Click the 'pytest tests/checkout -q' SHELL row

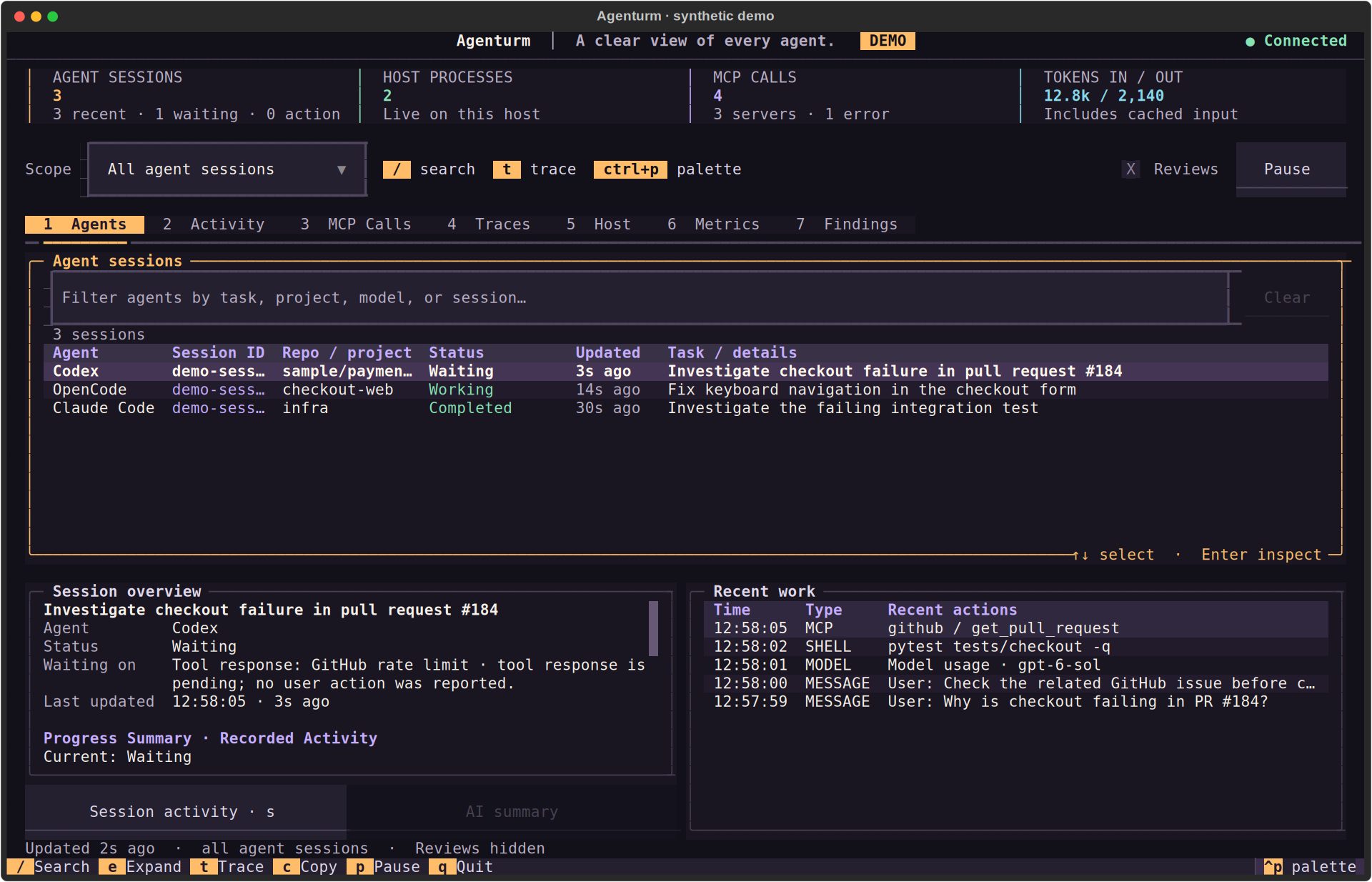(x=1016, y=647)
